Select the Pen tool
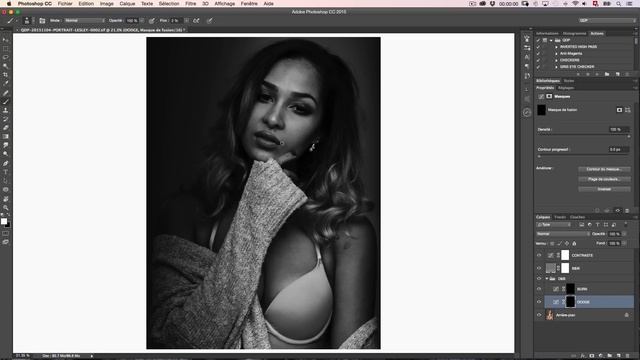The height and width of the screenshot is (360, 640). point(5,163)
